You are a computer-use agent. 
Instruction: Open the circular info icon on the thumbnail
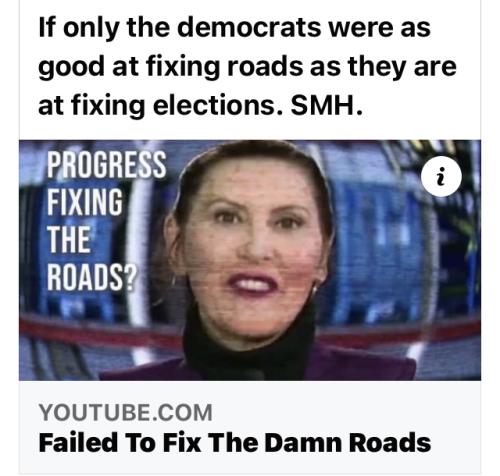441,176
